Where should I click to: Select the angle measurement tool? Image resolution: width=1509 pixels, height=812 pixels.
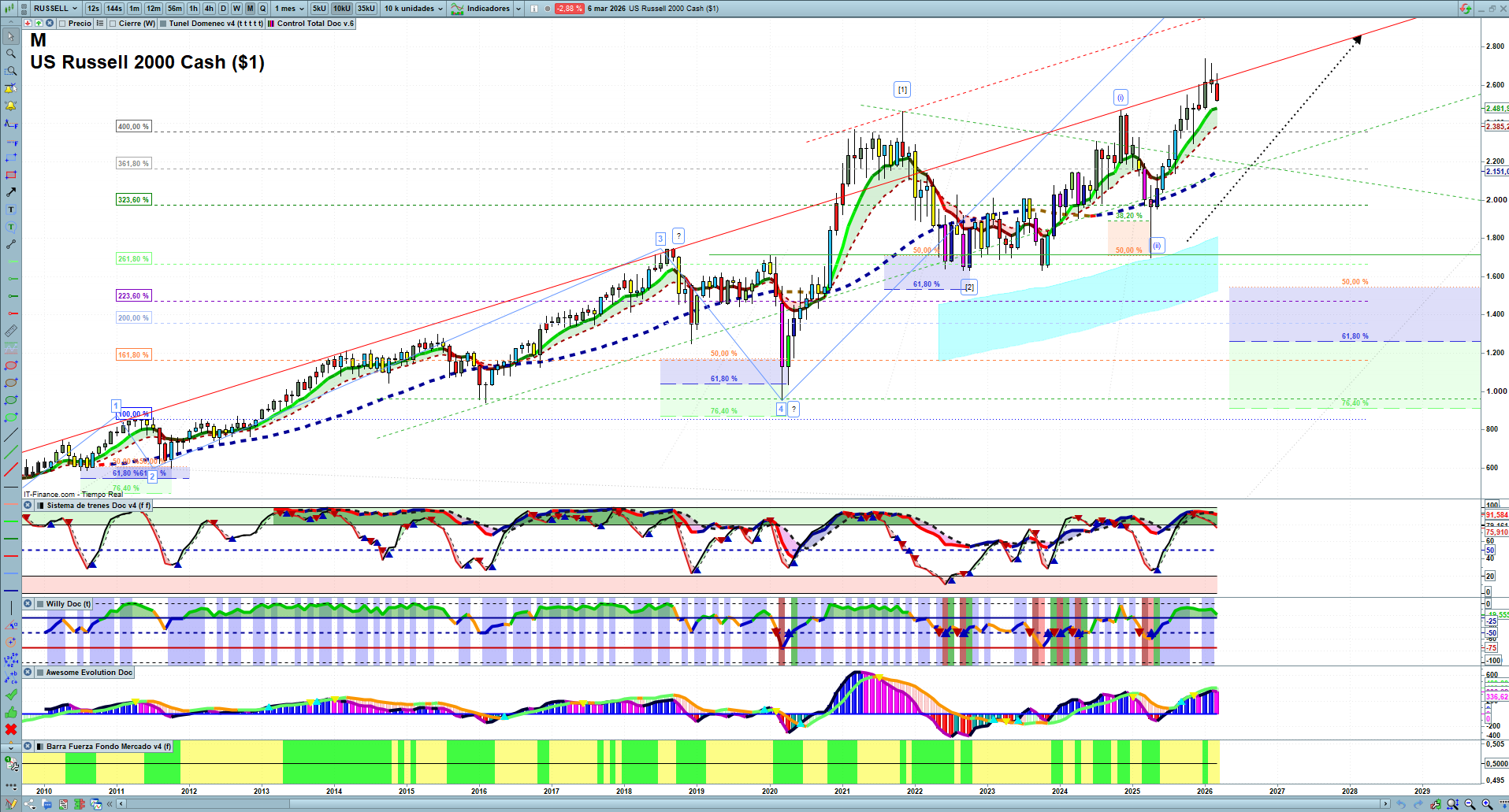click(10, 625)
